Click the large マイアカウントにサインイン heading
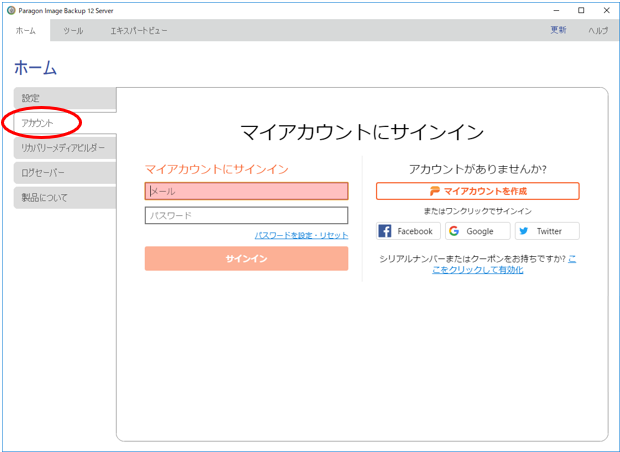The height and width of the screenshot is (452, 620). click(x=362, y=132)
